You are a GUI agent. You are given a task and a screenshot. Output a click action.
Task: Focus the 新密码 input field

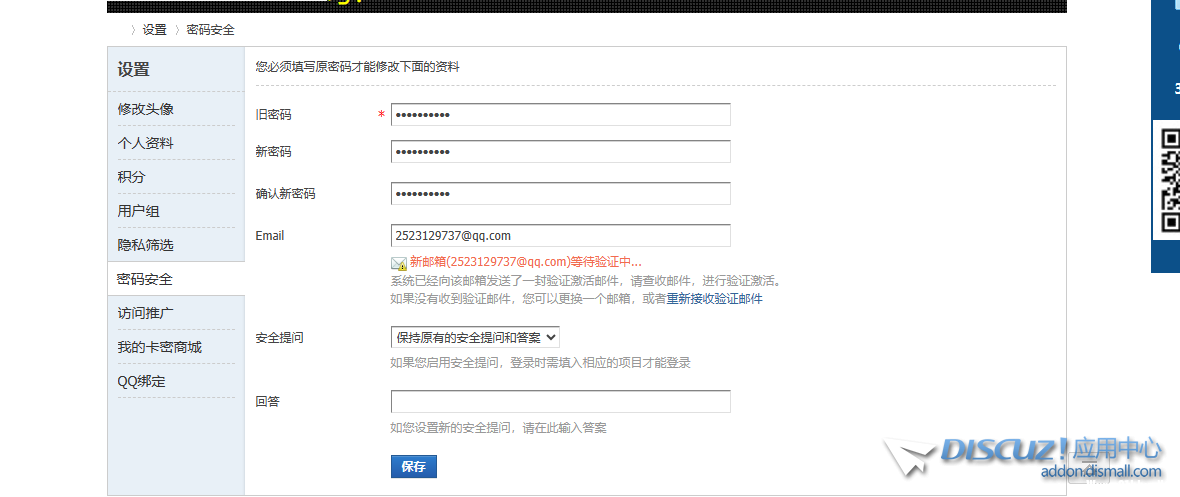(x=560, y=152)
